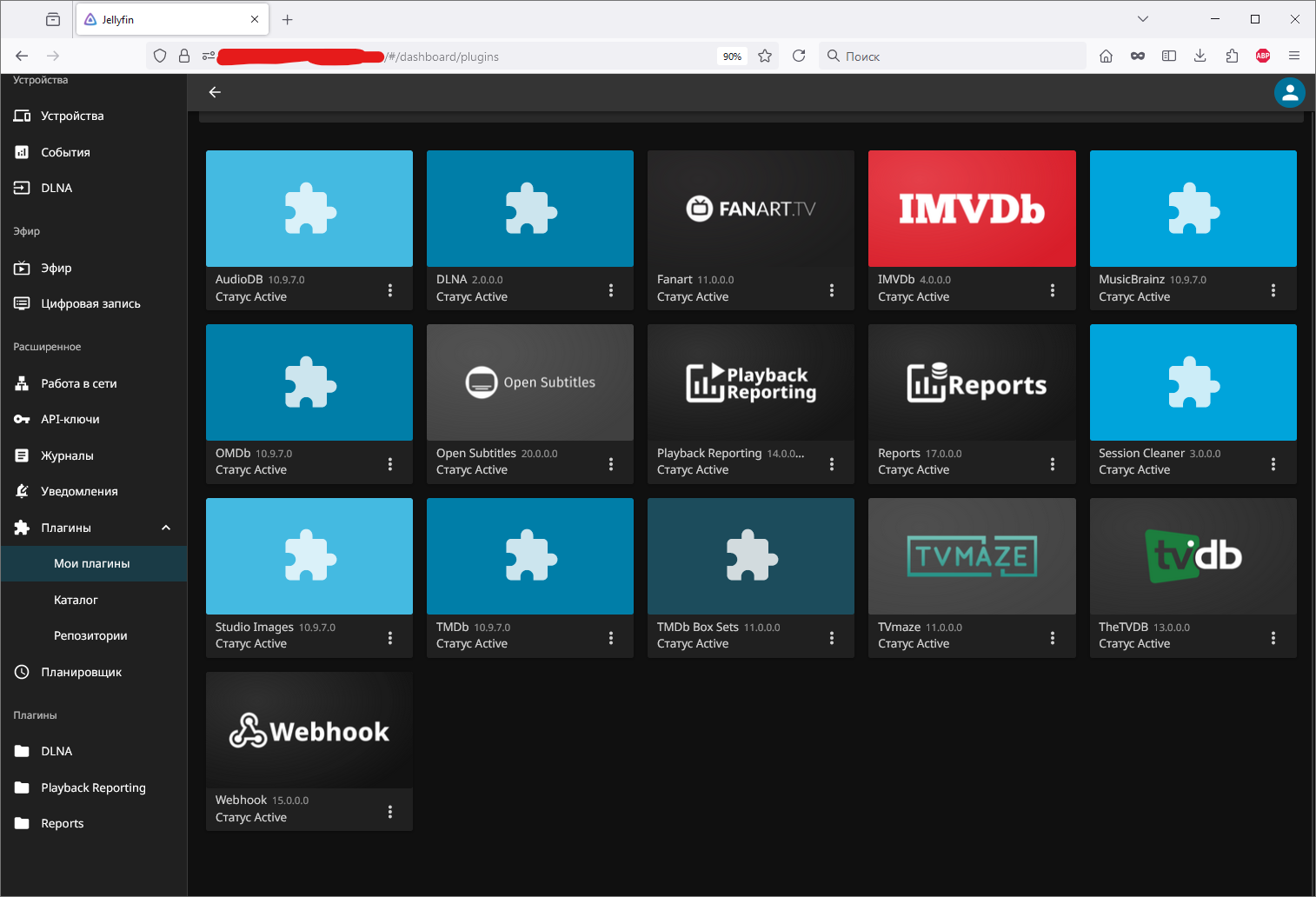Open the DLNA plugin folder in sidebar

coord(94,751)
